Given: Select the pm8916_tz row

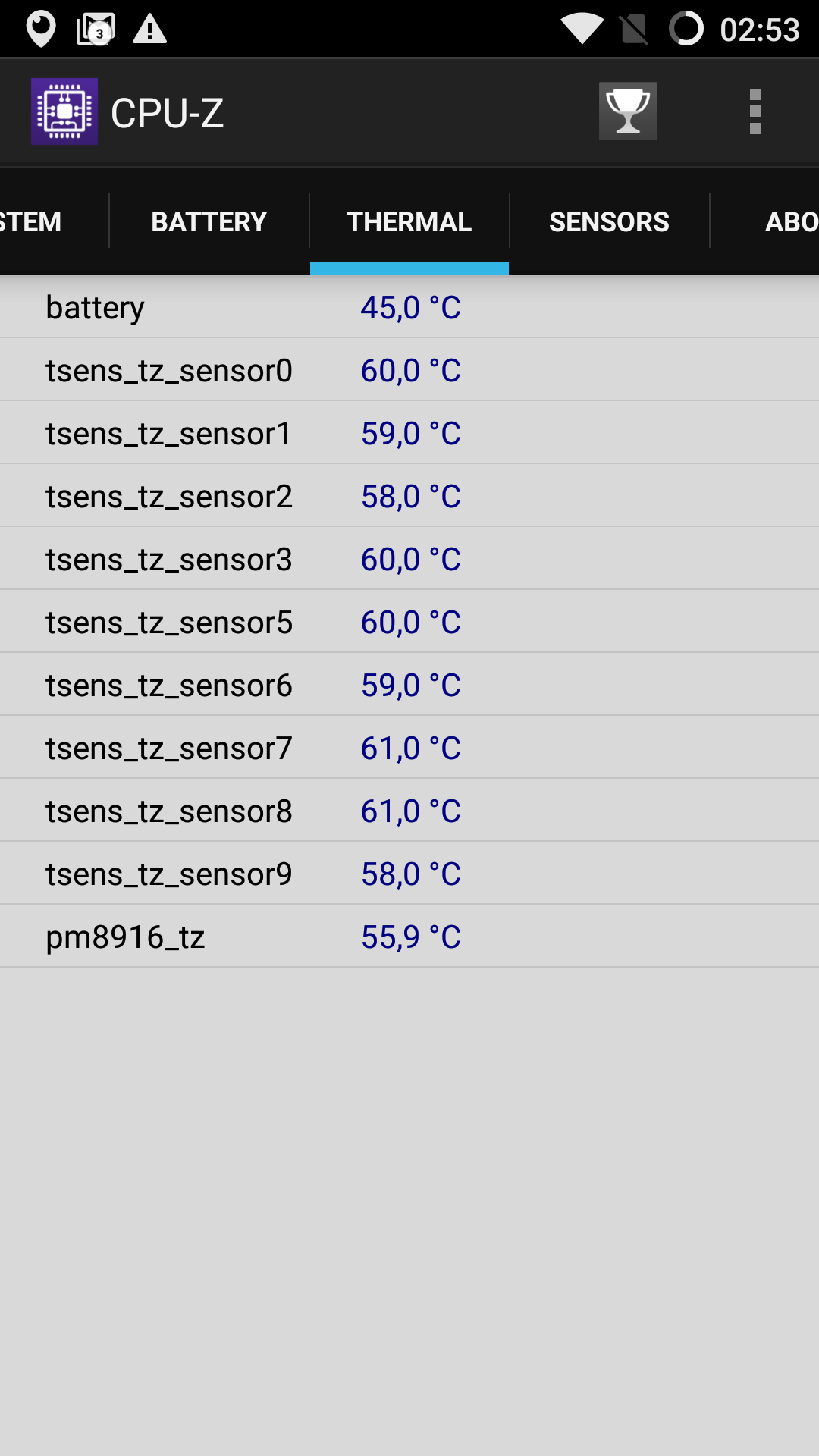Looking at the screenshot, I should click(409, 937).
